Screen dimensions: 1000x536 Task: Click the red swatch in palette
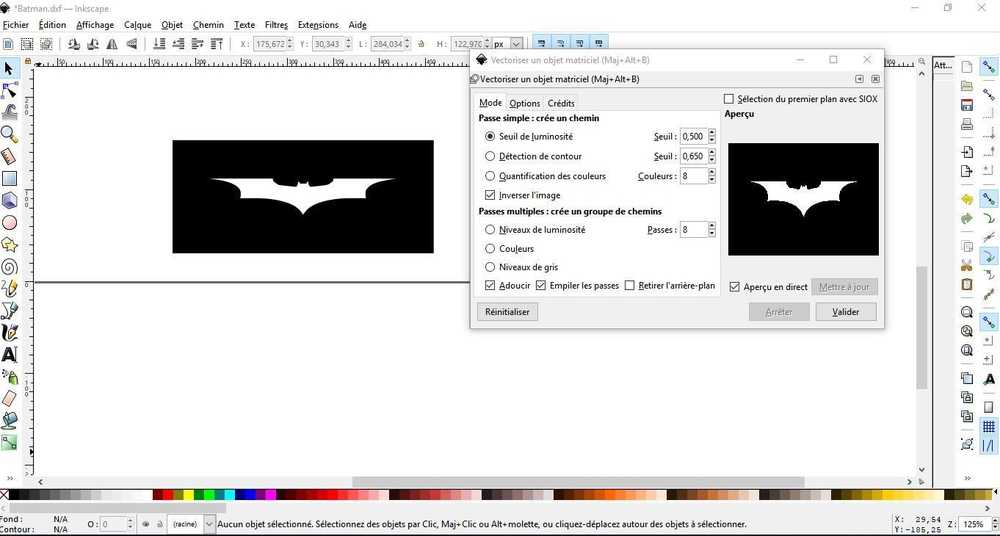[168, 495]
